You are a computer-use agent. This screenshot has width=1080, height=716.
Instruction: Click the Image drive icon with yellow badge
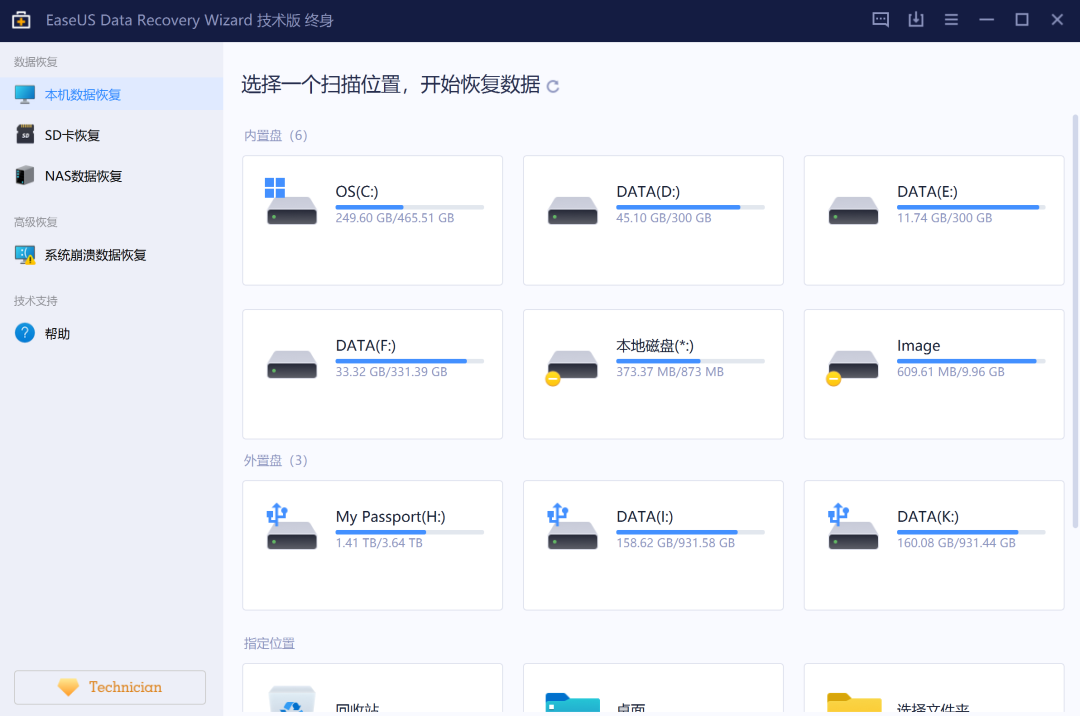pos(852,368)
